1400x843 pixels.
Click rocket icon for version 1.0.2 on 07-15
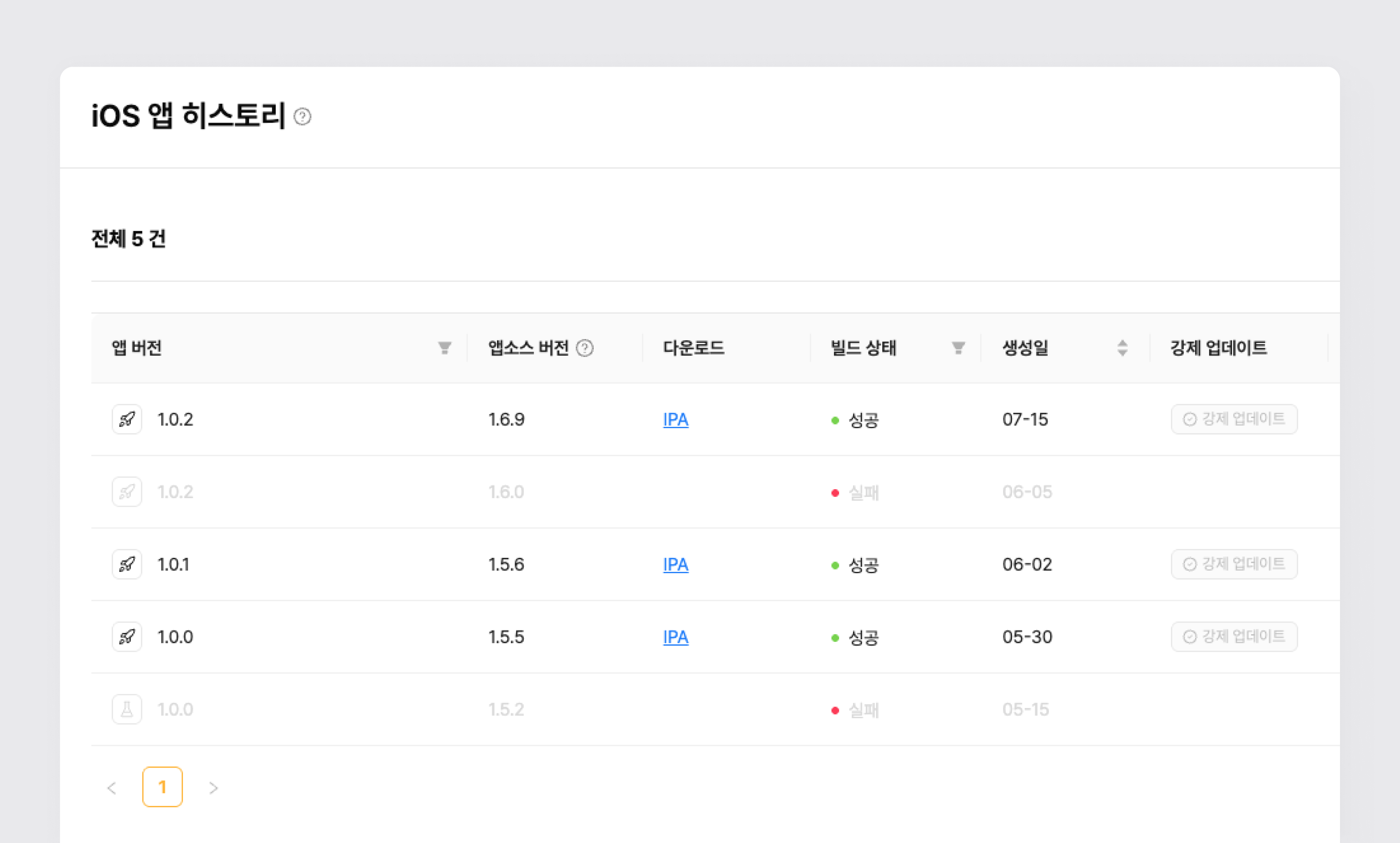coord(127,419)
